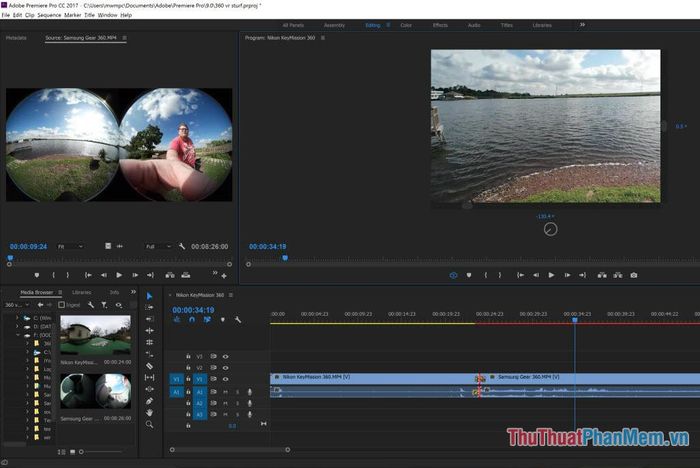The image size is (700, 468).
Task: Toggle V3 track output eye
Action: (225, 356)
